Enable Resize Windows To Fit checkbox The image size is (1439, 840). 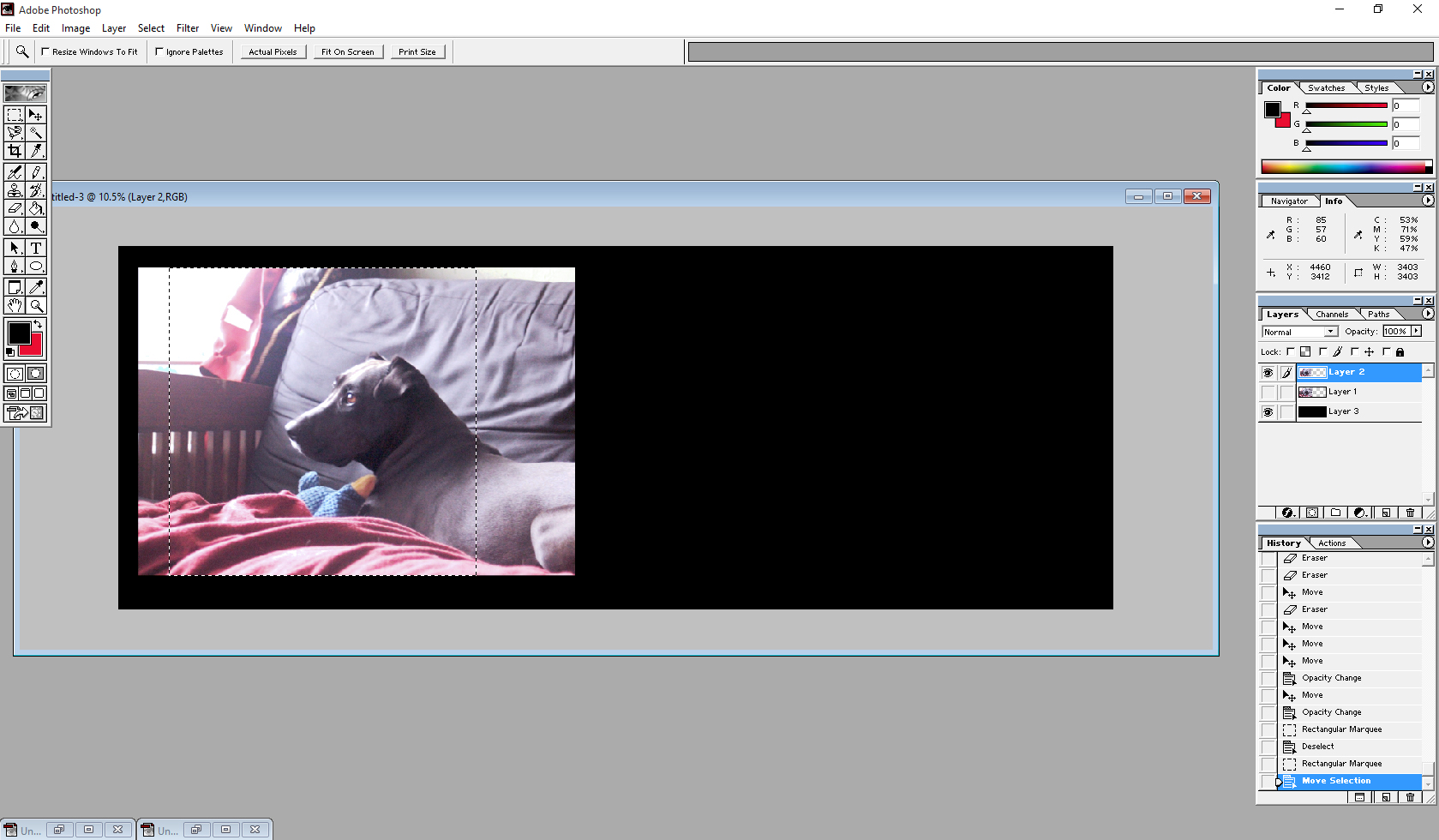point(45,51)
